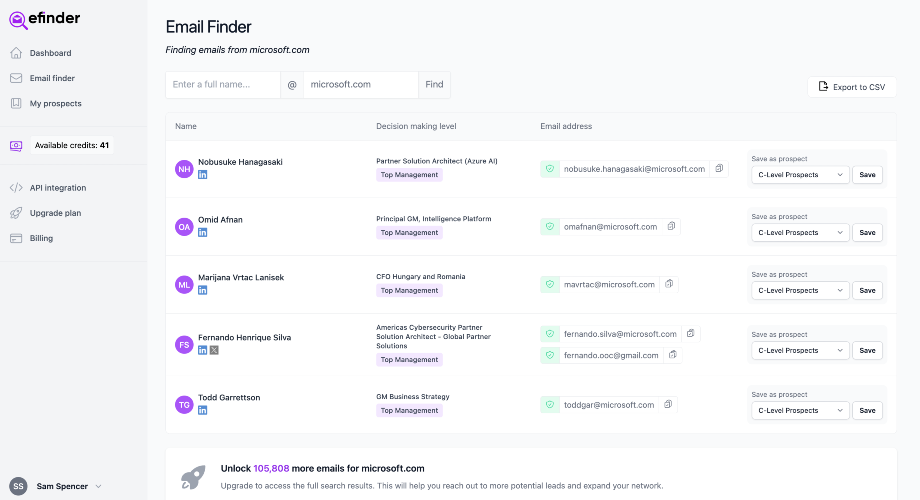The width and height of the screenshot is (920, 500).
Task: Click the FS avatar for Fernando Silva
Action: tap(184, 344)
